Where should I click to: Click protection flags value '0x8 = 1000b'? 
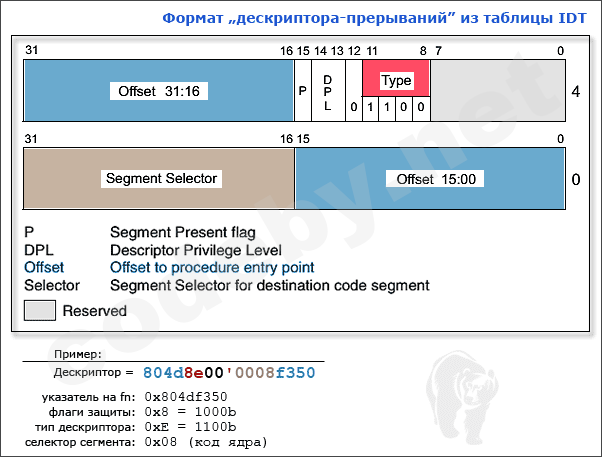tap(190, 412)
